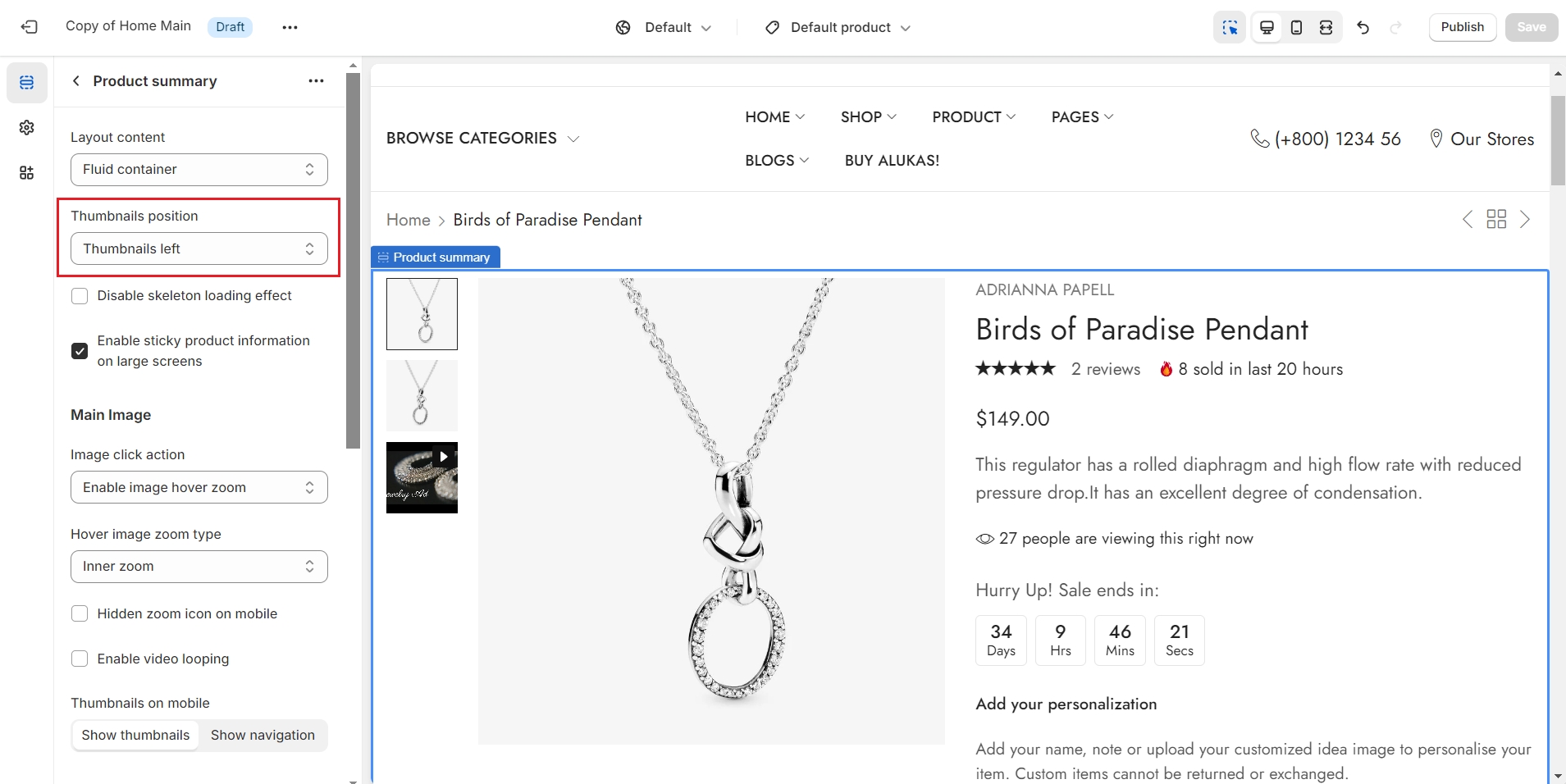This screenshot has width=1566, height=784.
Task: Uncheck Enable sticky product information
Action: coord(80,351)
